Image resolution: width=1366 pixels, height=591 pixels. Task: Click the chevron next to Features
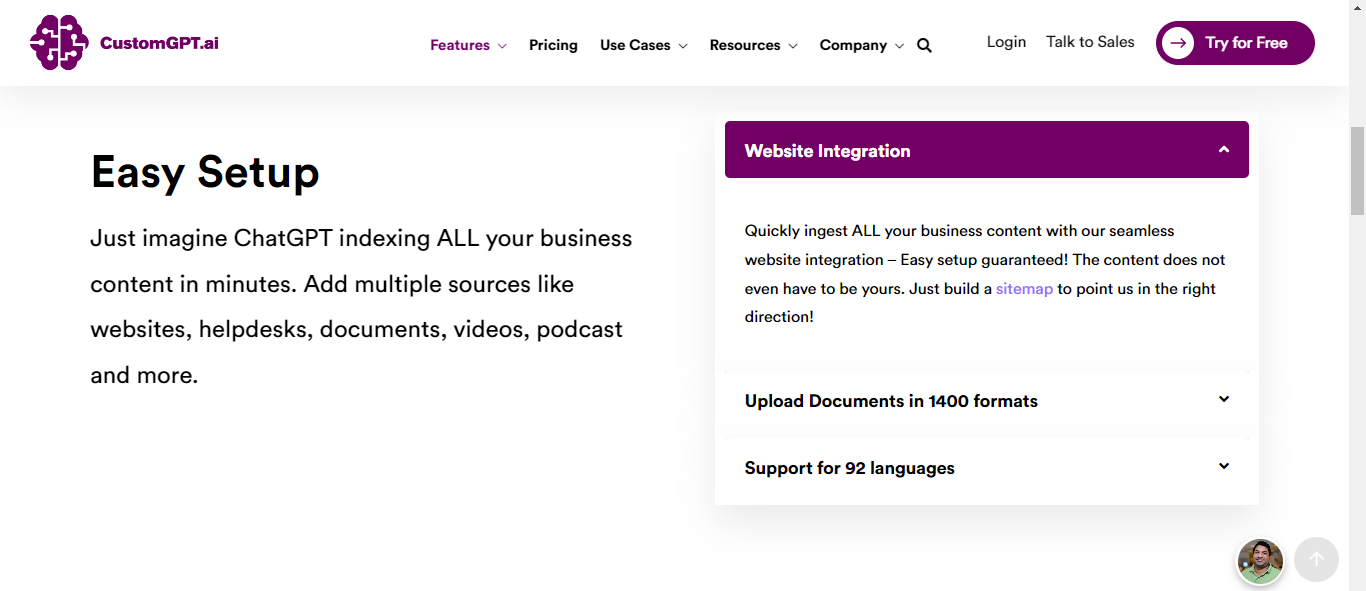[501, 45]
